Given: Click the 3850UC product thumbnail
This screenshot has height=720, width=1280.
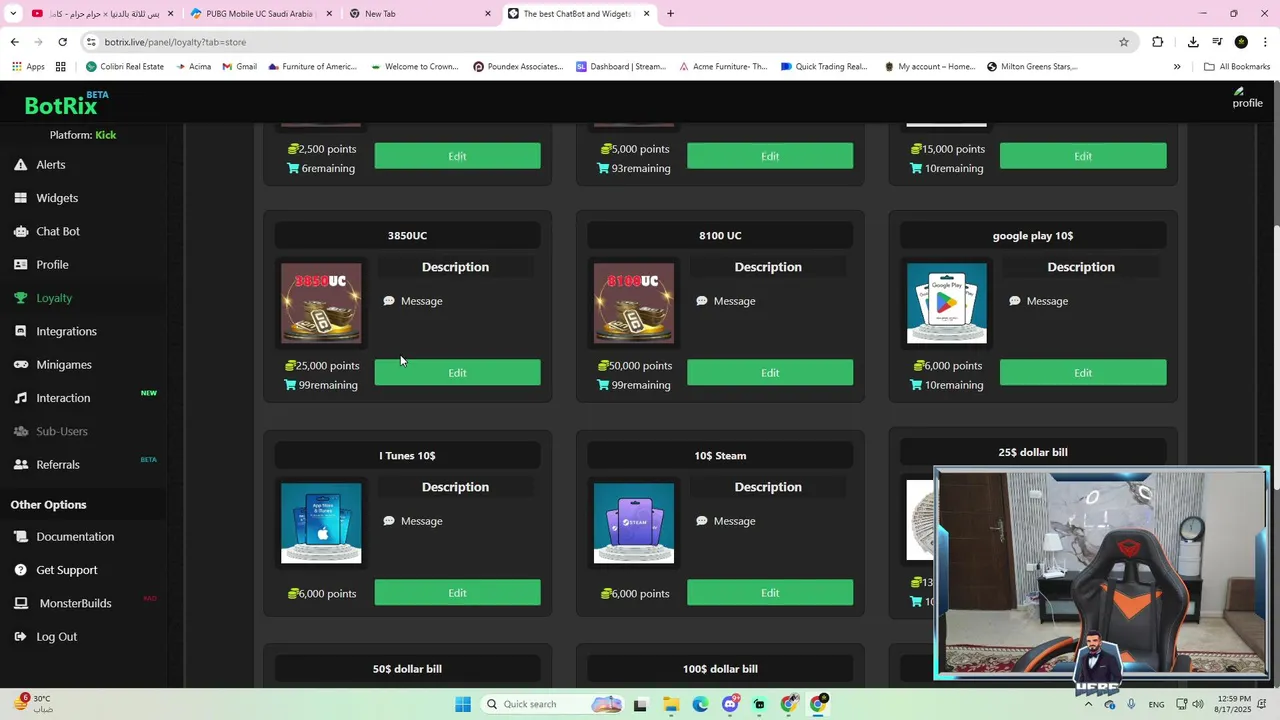Looking at the screenshot, I should pos(321,303).
